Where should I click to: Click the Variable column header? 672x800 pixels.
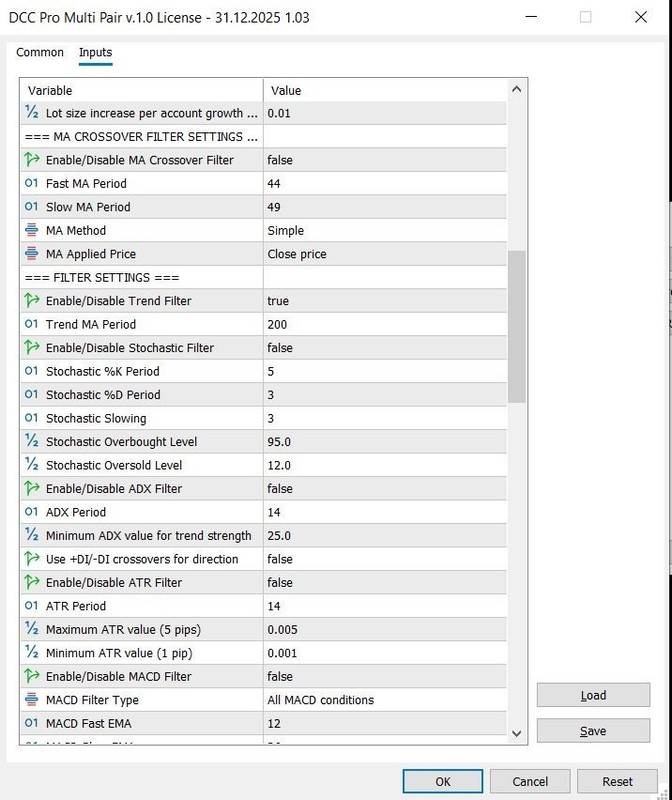tap(141, 90)
